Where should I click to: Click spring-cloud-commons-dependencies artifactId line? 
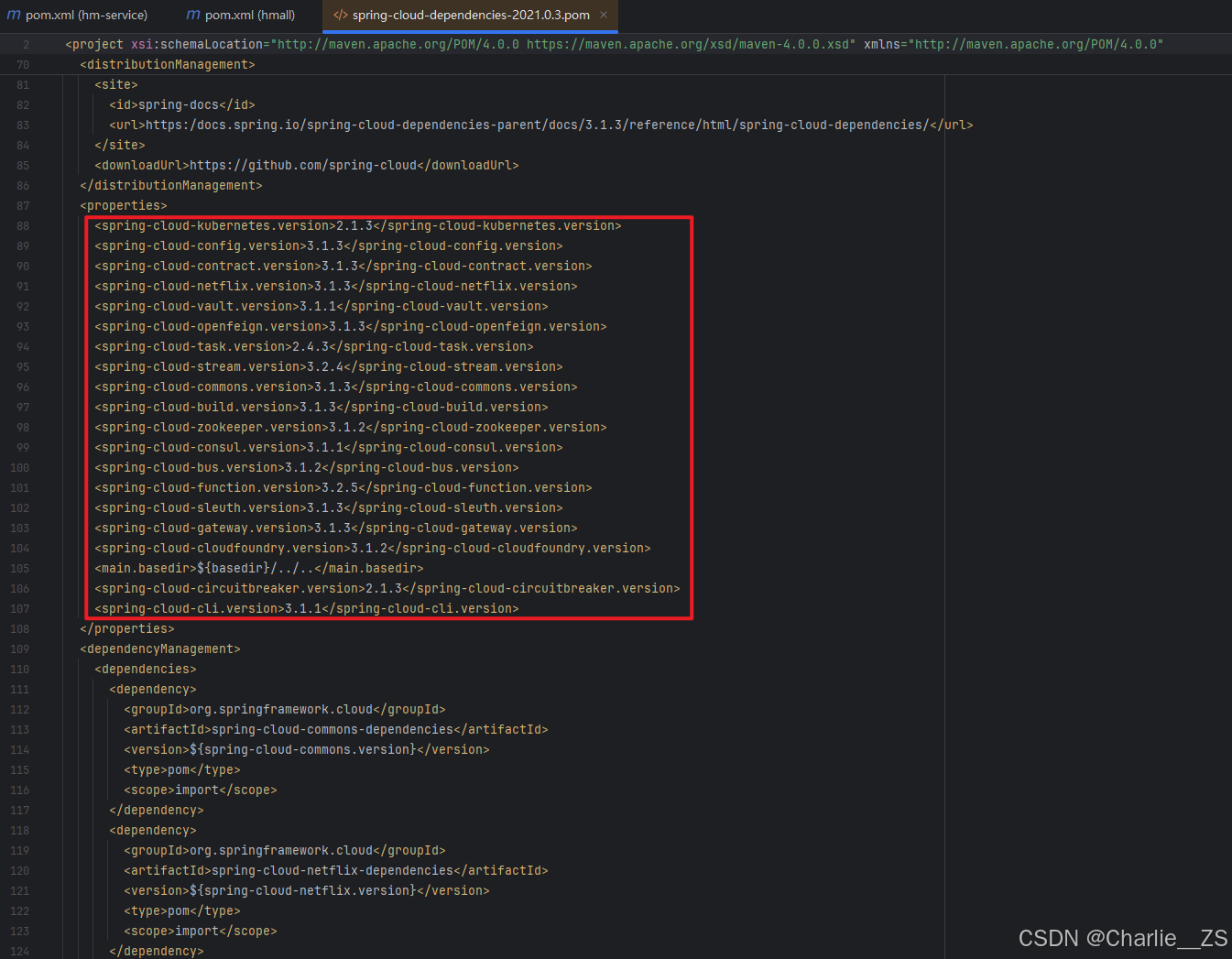(x=336, y=729)
